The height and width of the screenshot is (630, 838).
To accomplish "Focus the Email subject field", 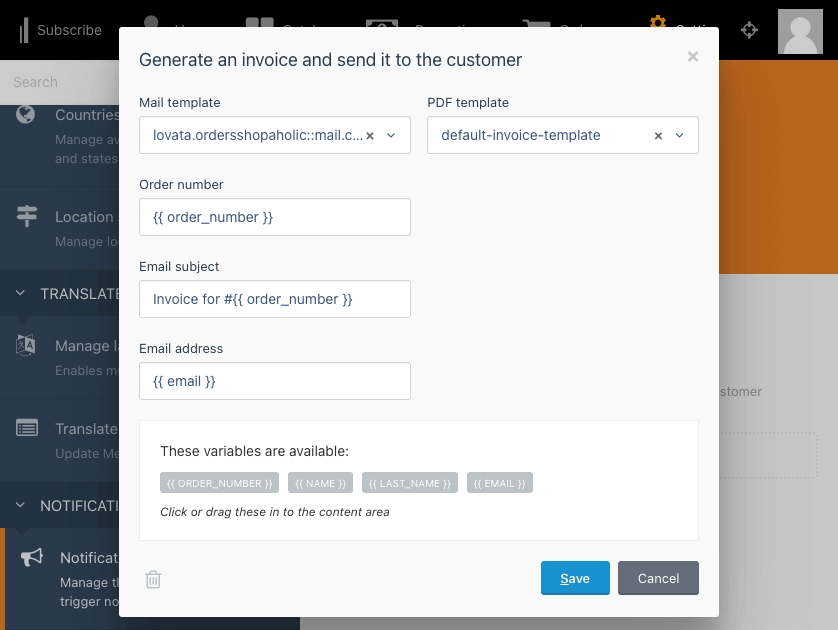I will tap(275, 299).
